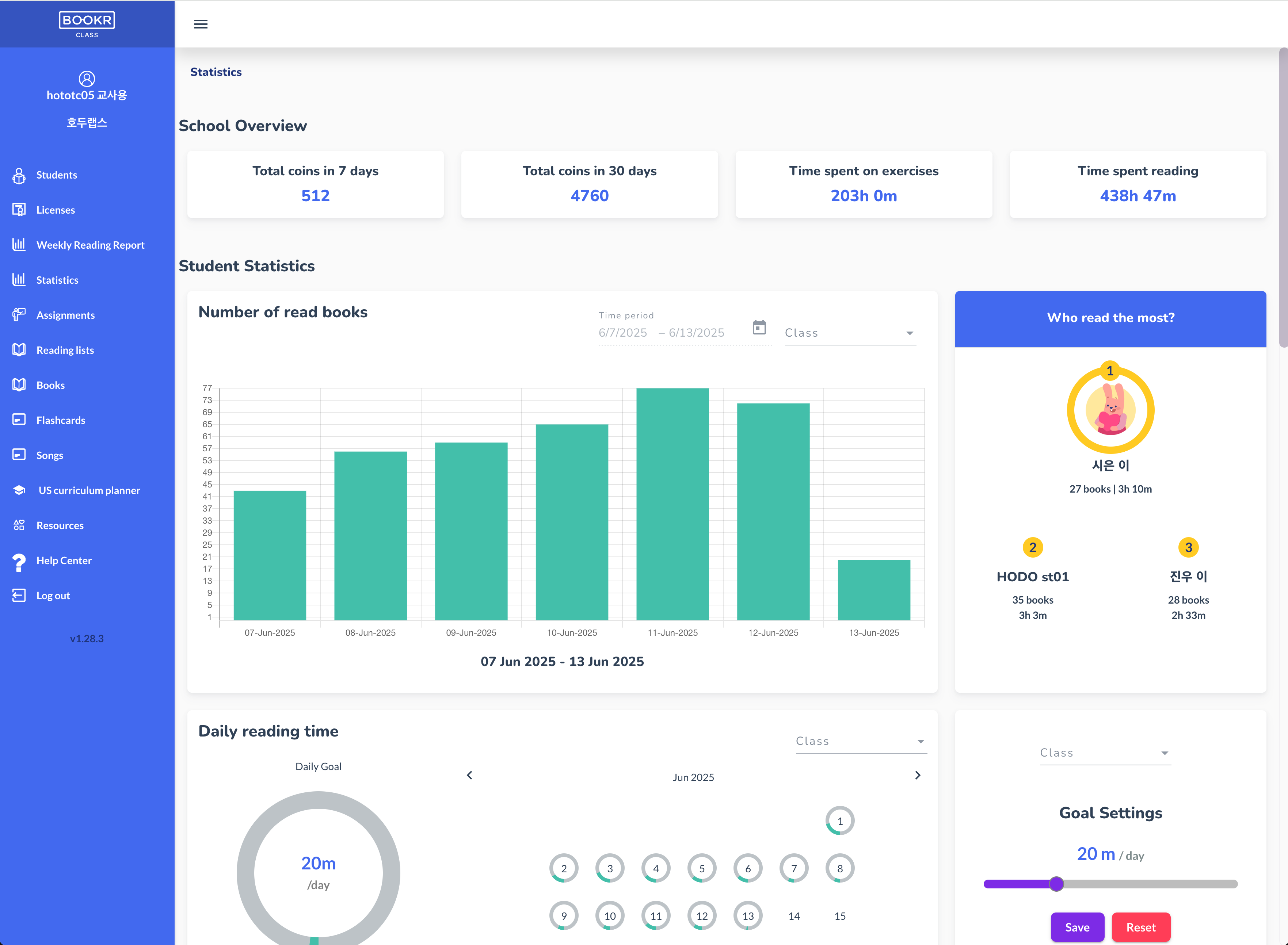This screenshot has width=1288, height=945.
Task: Click the Help Center question mark icon
Action: point(19,561)
